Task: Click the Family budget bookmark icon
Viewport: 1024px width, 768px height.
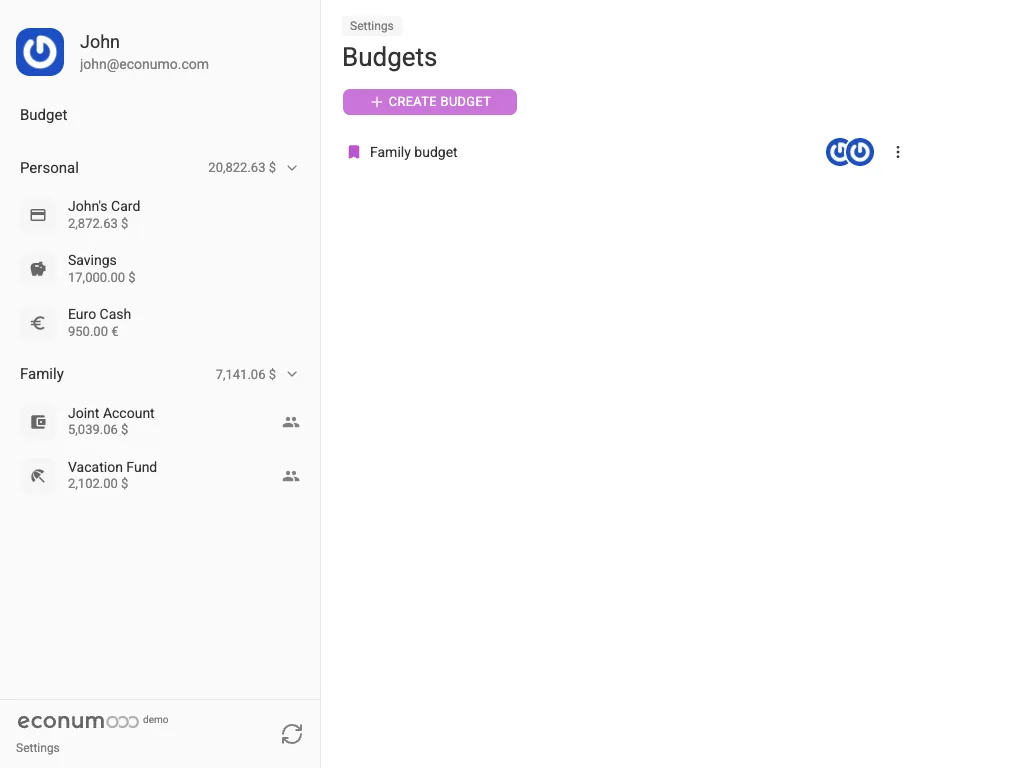Action: 354,152
